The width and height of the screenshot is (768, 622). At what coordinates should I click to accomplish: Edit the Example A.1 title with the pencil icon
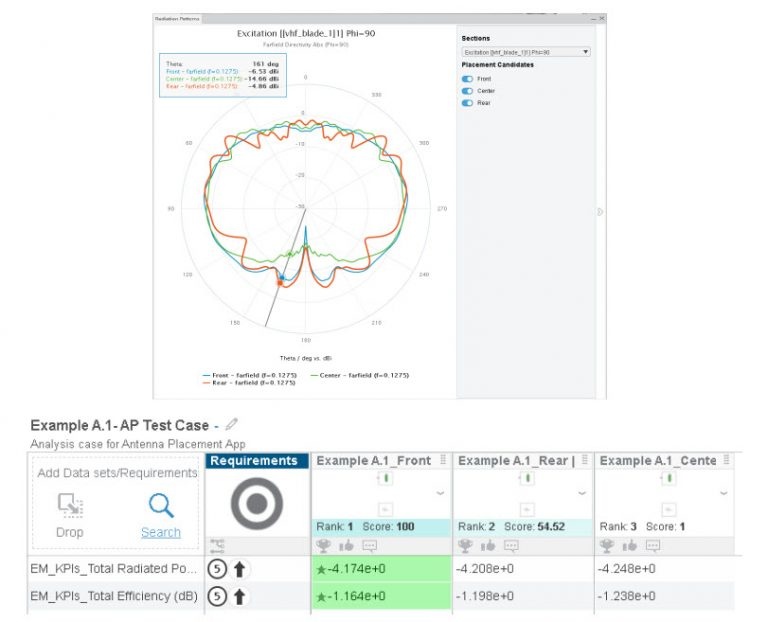click(x=231, y=424)
